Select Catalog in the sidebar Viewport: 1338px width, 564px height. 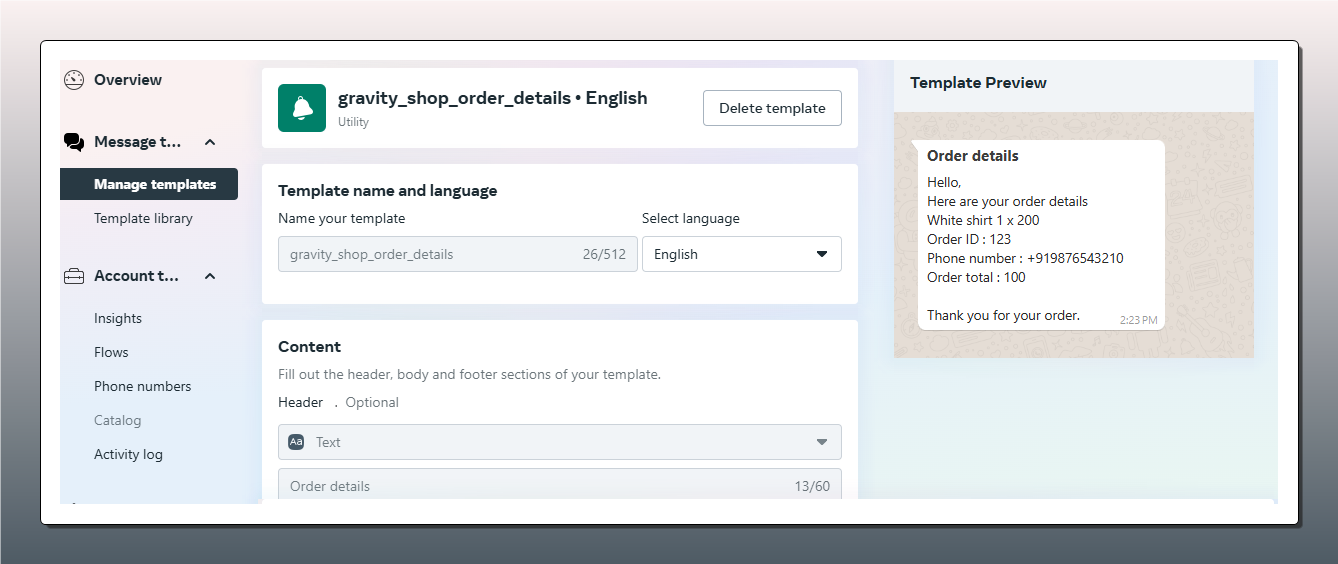click(117, 420)
